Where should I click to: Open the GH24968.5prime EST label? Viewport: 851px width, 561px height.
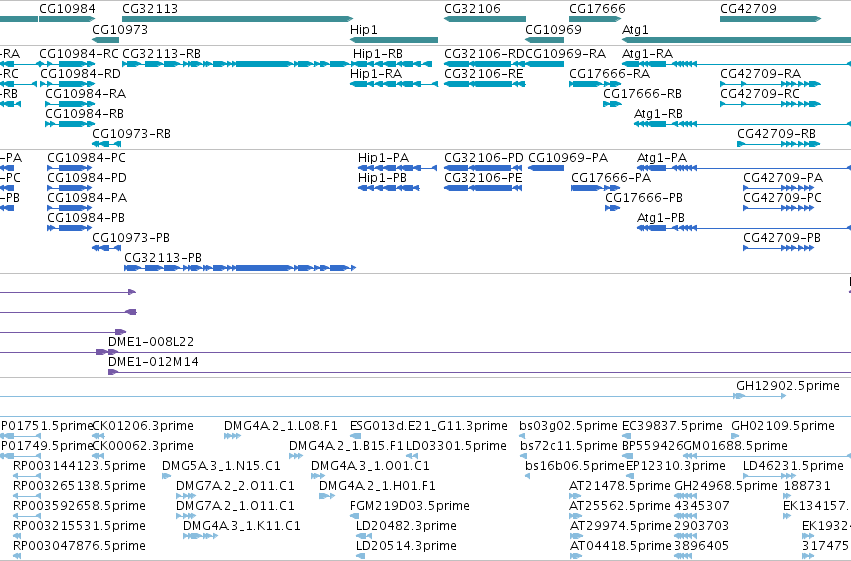(x=726, y=486)
